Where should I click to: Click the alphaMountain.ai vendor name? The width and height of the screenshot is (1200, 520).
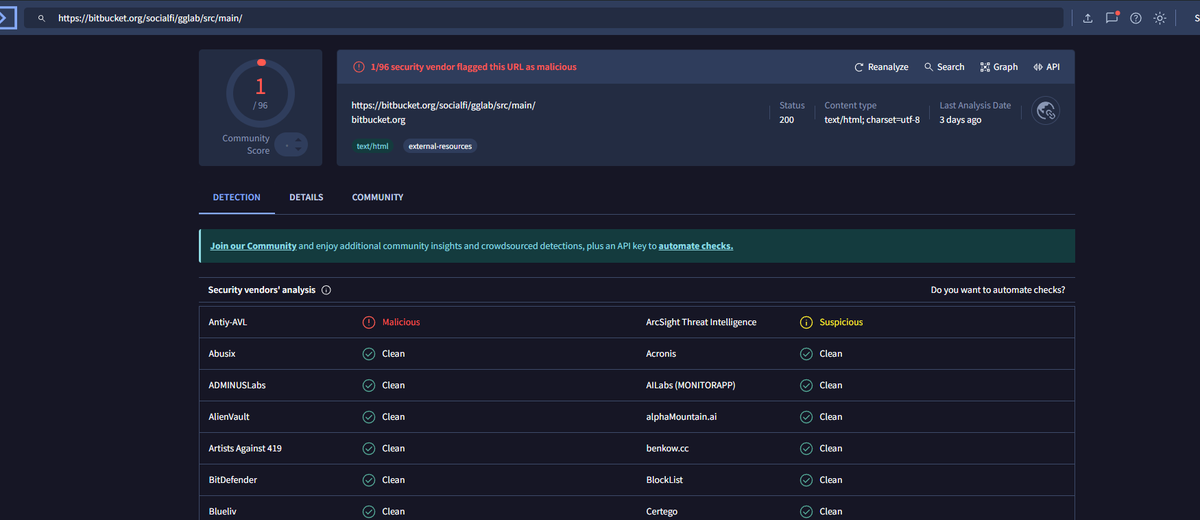[681, 417]
